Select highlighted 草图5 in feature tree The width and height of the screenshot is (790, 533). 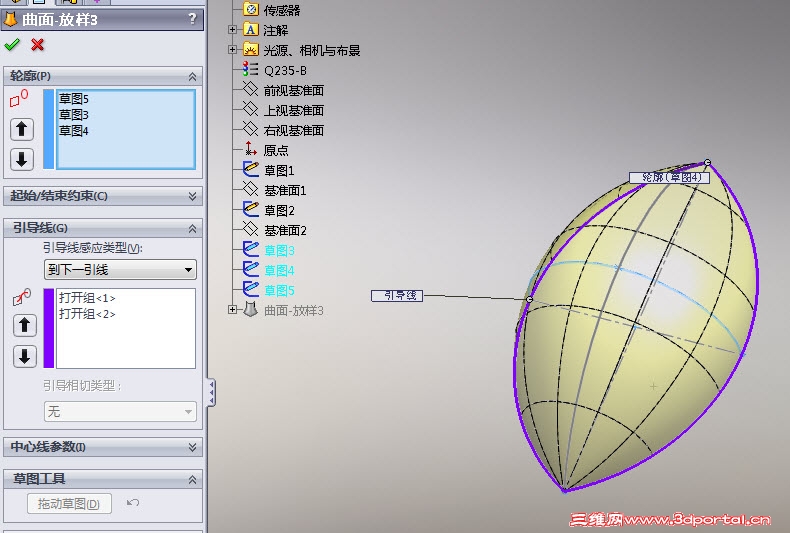279,291
